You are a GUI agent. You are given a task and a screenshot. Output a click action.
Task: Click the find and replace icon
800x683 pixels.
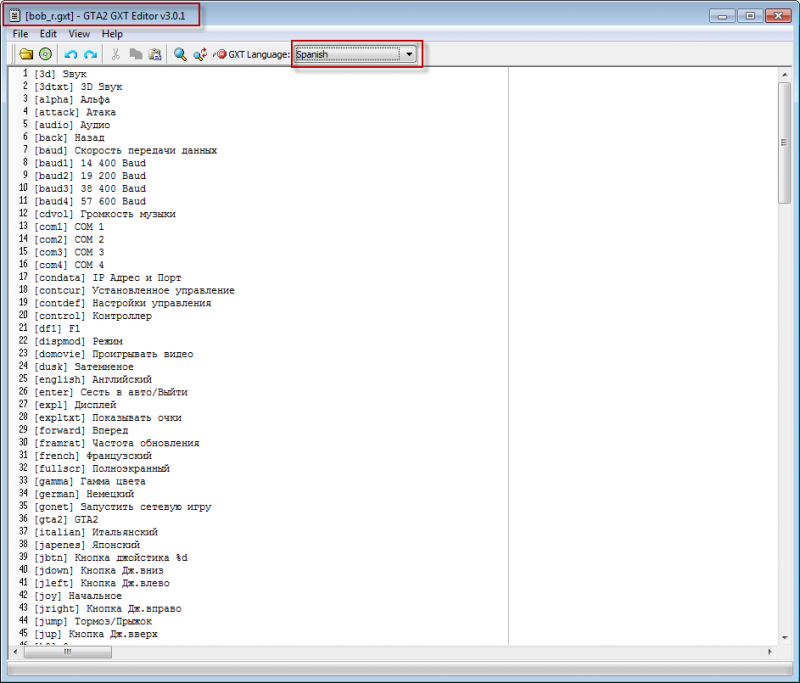point(199,54)
